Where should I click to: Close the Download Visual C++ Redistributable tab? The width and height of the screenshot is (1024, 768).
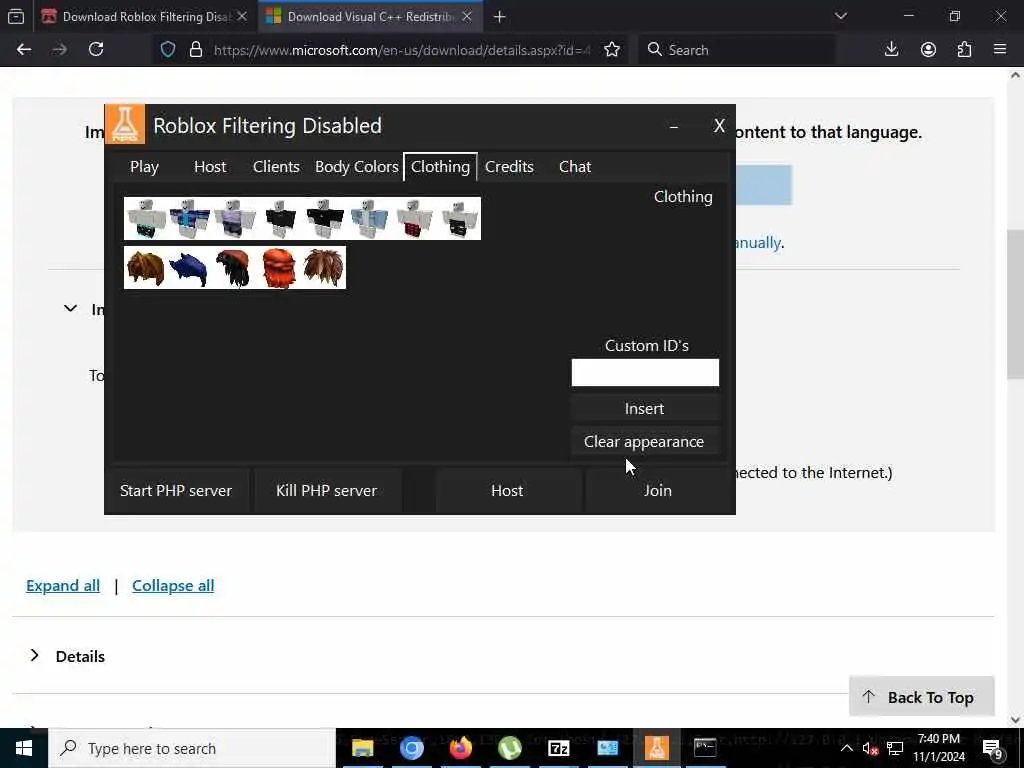(x=467, y=17)
